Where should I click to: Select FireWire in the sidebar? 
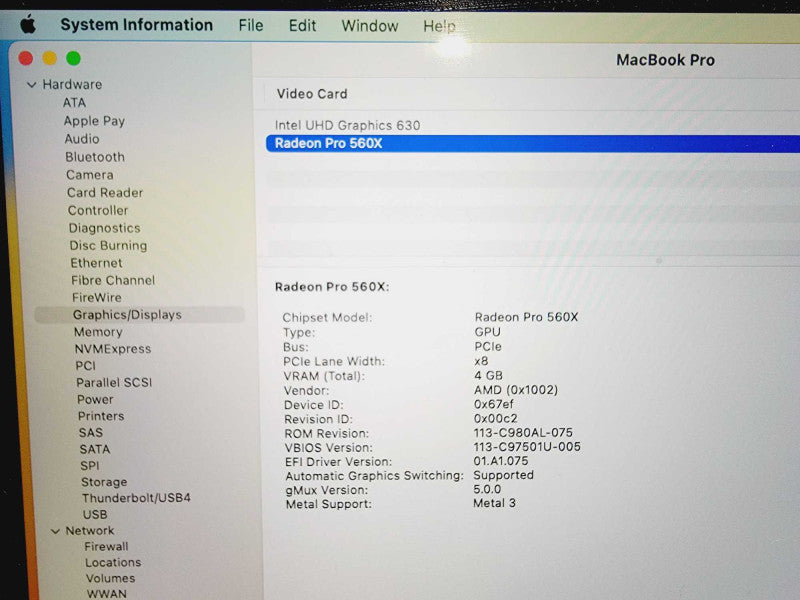coord(97,297)
